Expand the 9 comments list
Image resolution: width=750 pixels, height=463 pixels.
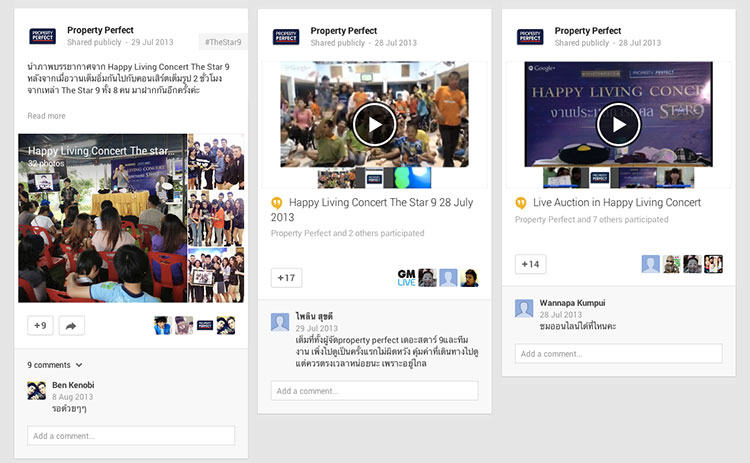point(55,365)
